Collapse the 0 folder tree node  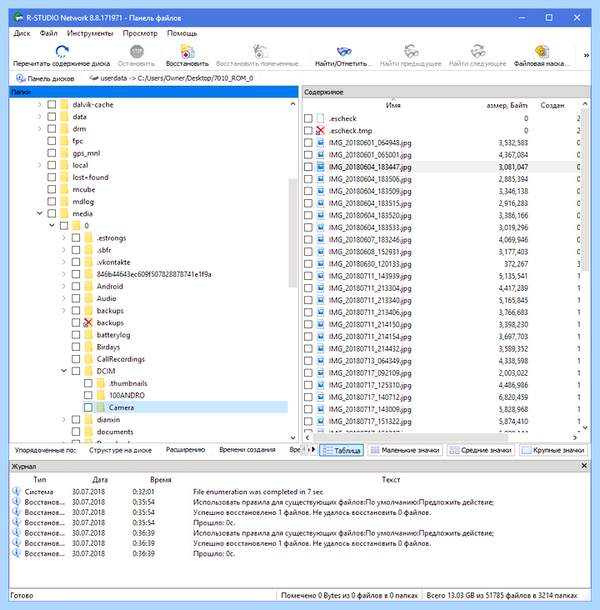click(x=52, y=225)
